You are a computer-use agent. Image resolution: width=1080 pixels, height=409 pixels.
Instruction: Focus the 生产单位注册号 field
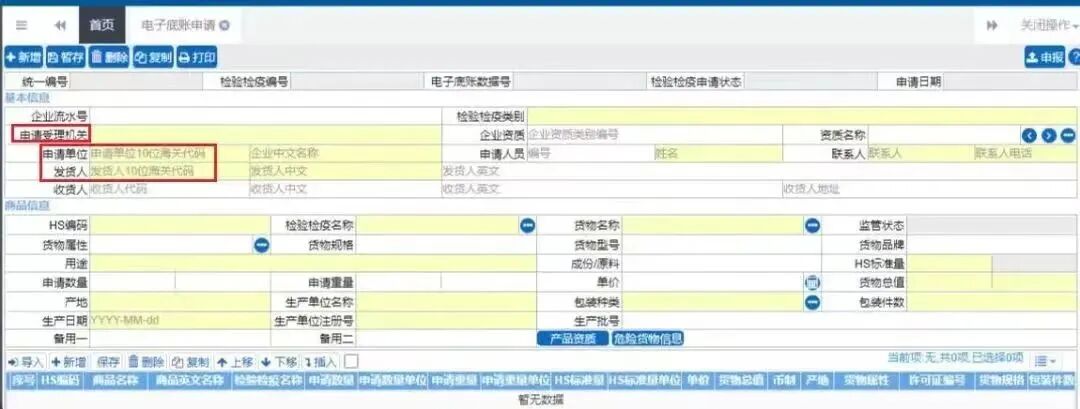click(446, 321)
